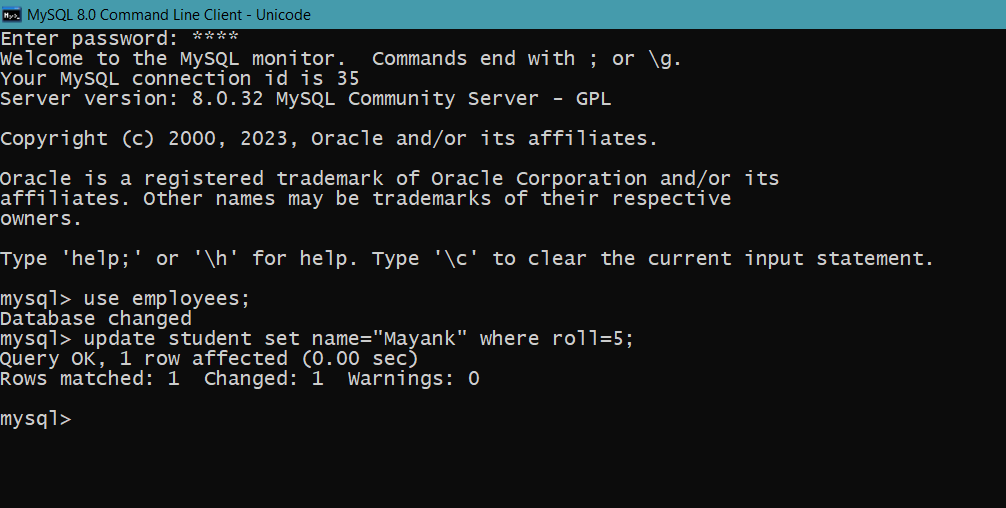Image resolution: width=1006 pixels, height=508 pixels.
Task: Click the 'Your MySQL connection id is 35' line
Action: (x=180, y=79)
